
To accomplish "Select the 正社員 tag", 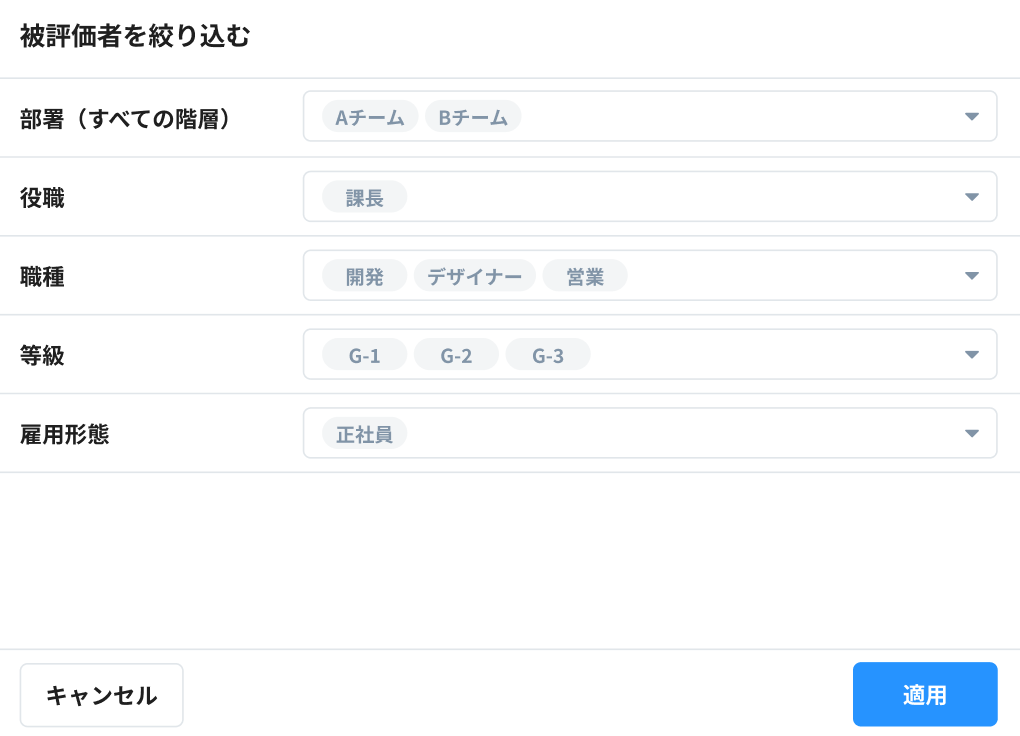I will click(364, 433).
